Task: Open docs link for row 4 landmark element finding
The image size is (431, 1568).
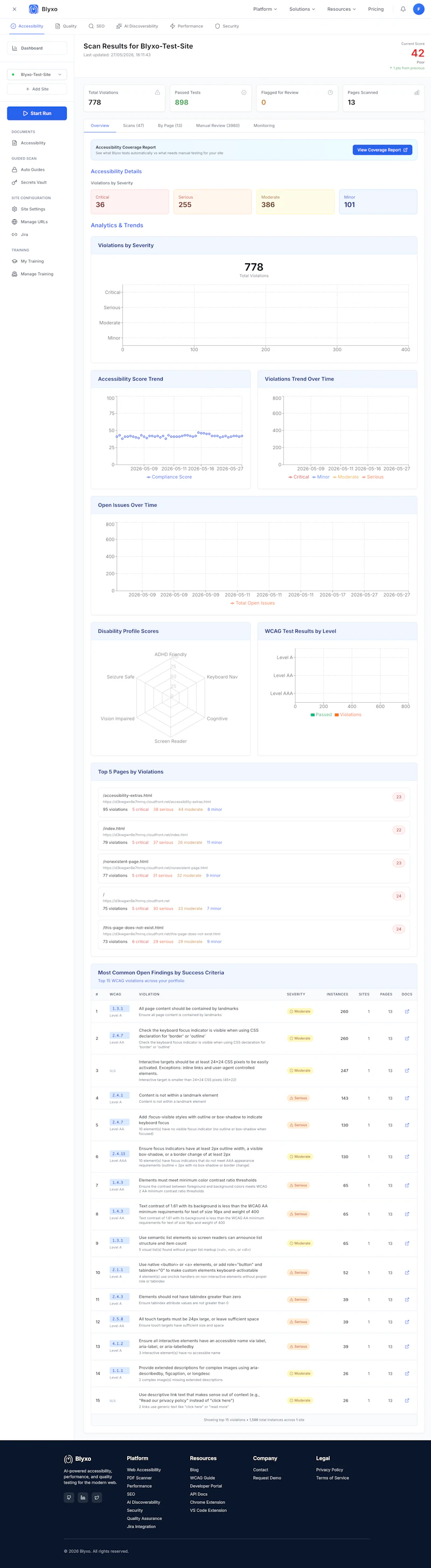Action: pyautogui.click(x=407, y=1098)
